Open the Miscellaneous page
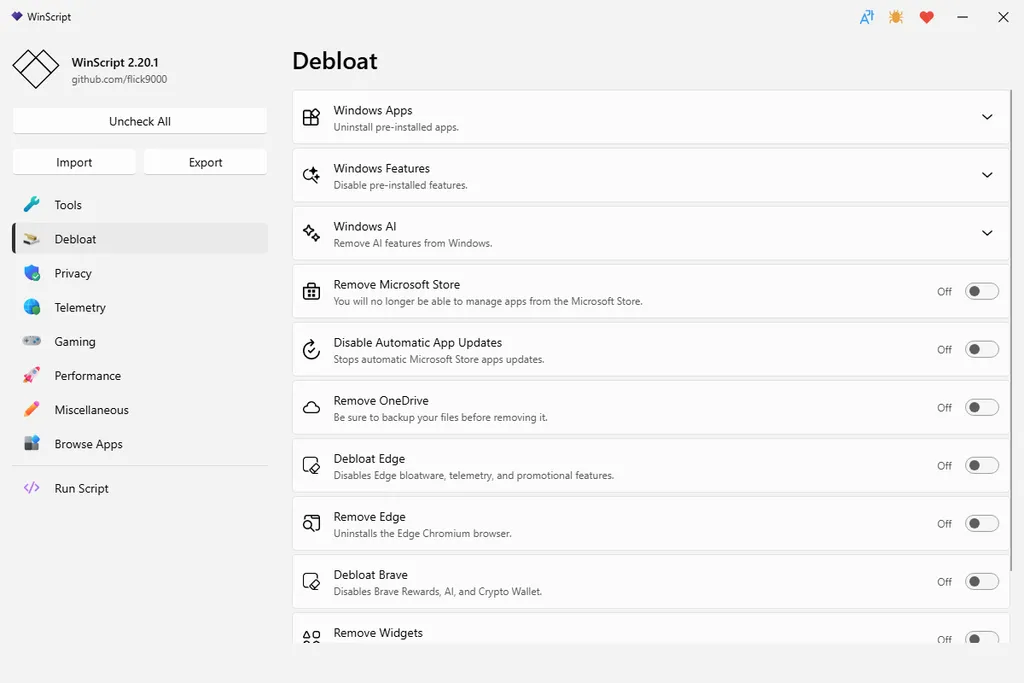Screen dimensions: 1024x683 pos(140,409)
